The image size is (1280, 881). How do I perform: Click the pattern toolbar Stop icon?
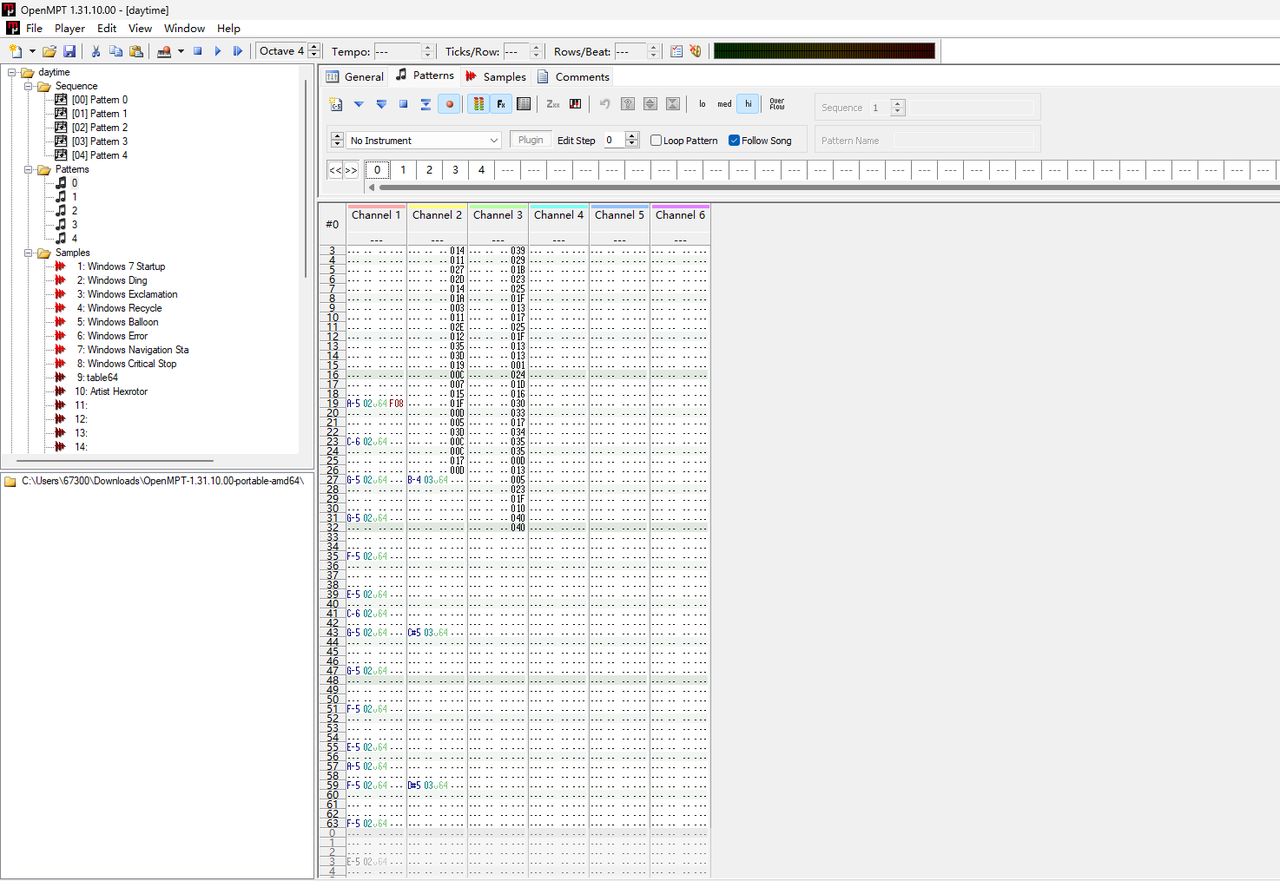(403, 104)
